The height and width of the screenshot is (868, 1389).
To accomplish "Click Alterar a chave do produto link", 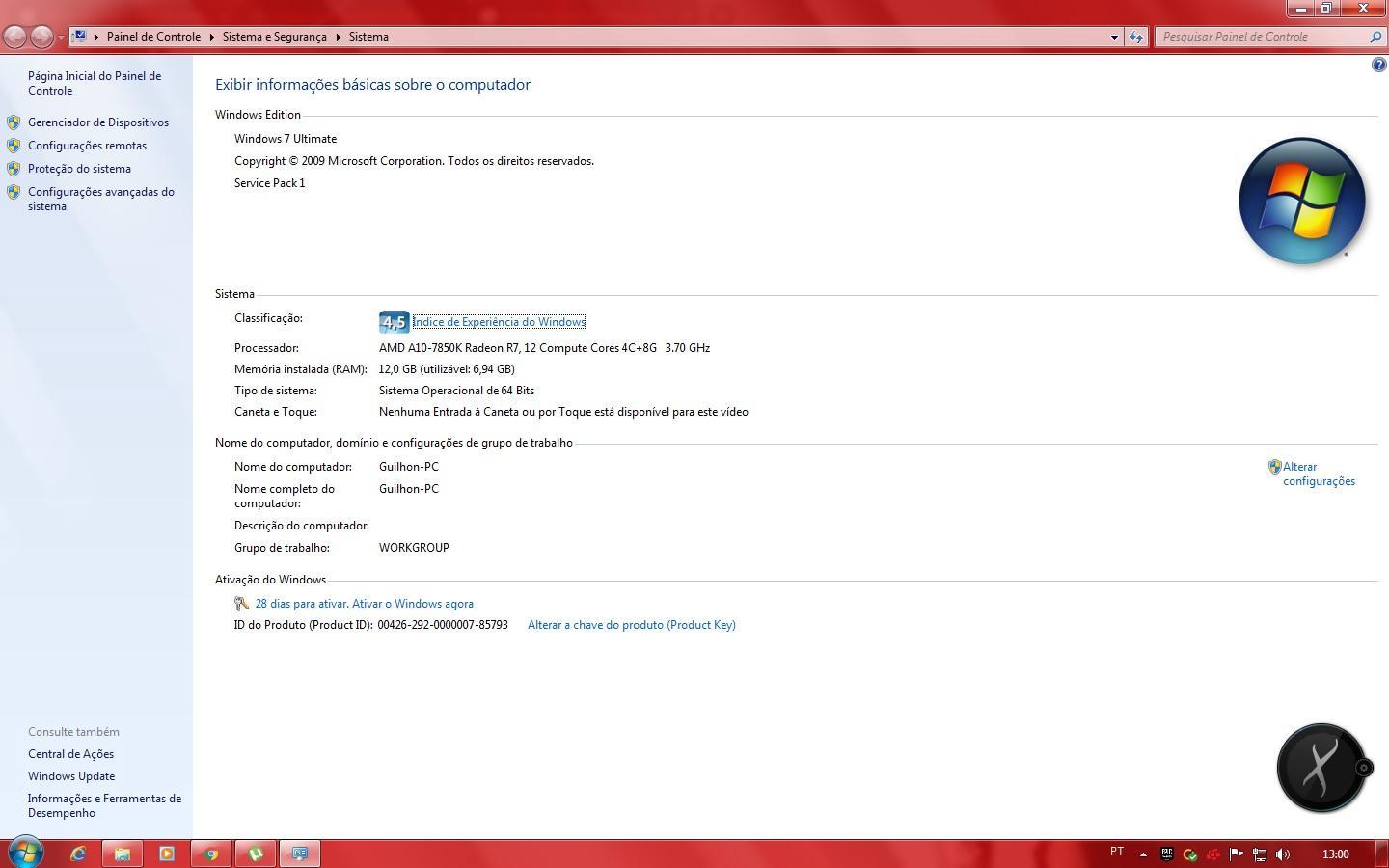I will [632, 625].
